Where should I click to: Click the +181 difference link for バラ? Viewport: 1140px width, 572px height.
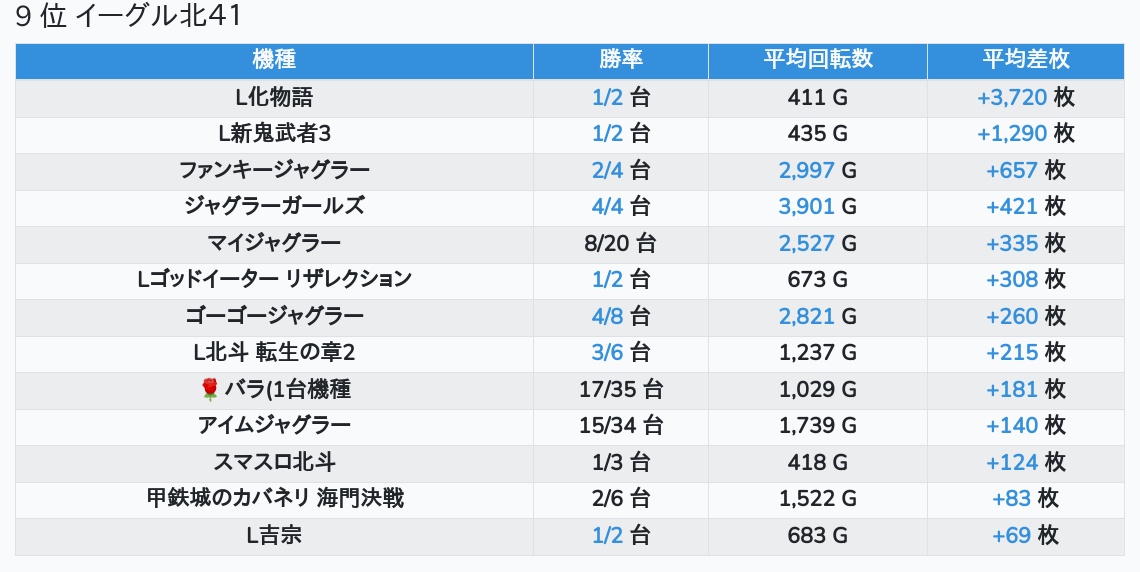1012,389
